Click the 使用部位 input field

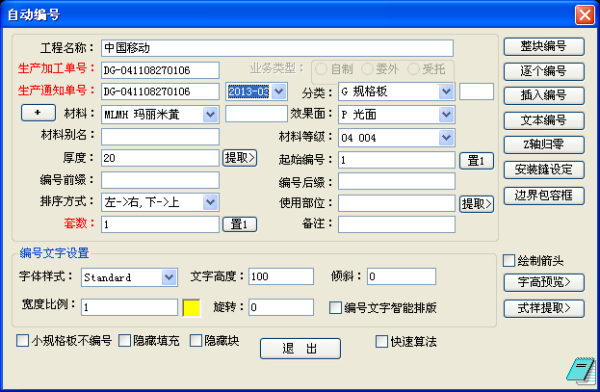397,203
